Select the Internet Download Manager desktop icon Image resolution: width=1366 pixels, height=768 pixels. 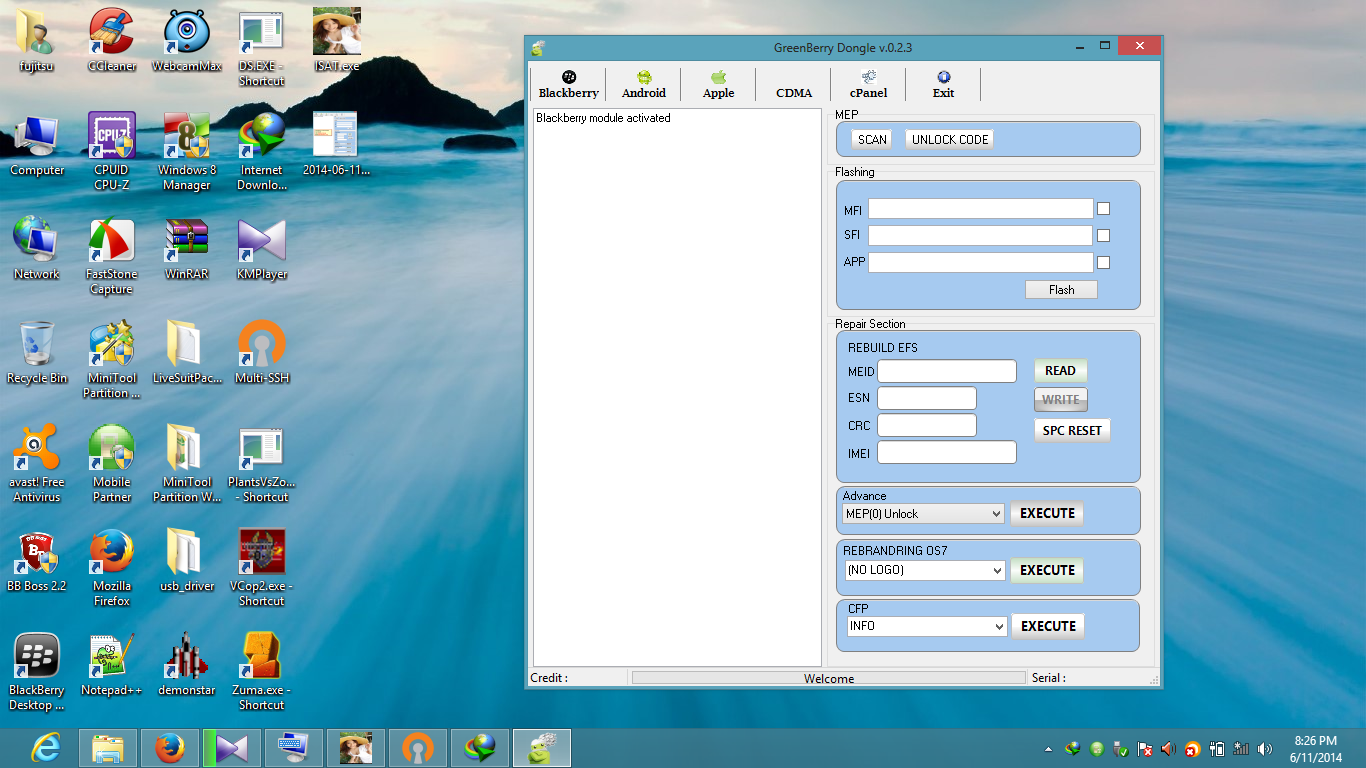pyautogui.click(x=261, y=151)
